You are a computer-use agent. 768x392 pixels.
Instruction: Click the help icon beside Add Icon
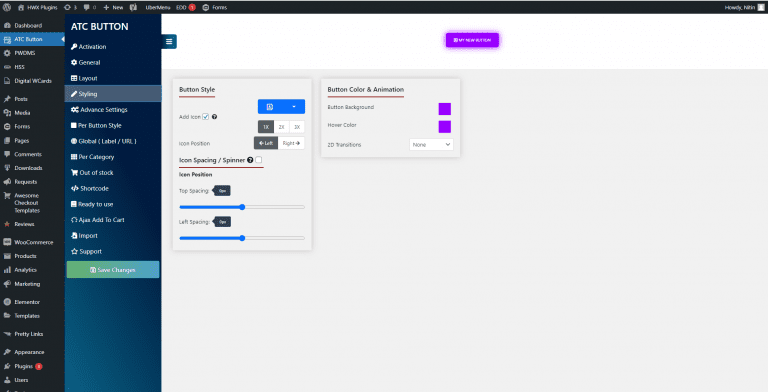click(x=214, y=117)
